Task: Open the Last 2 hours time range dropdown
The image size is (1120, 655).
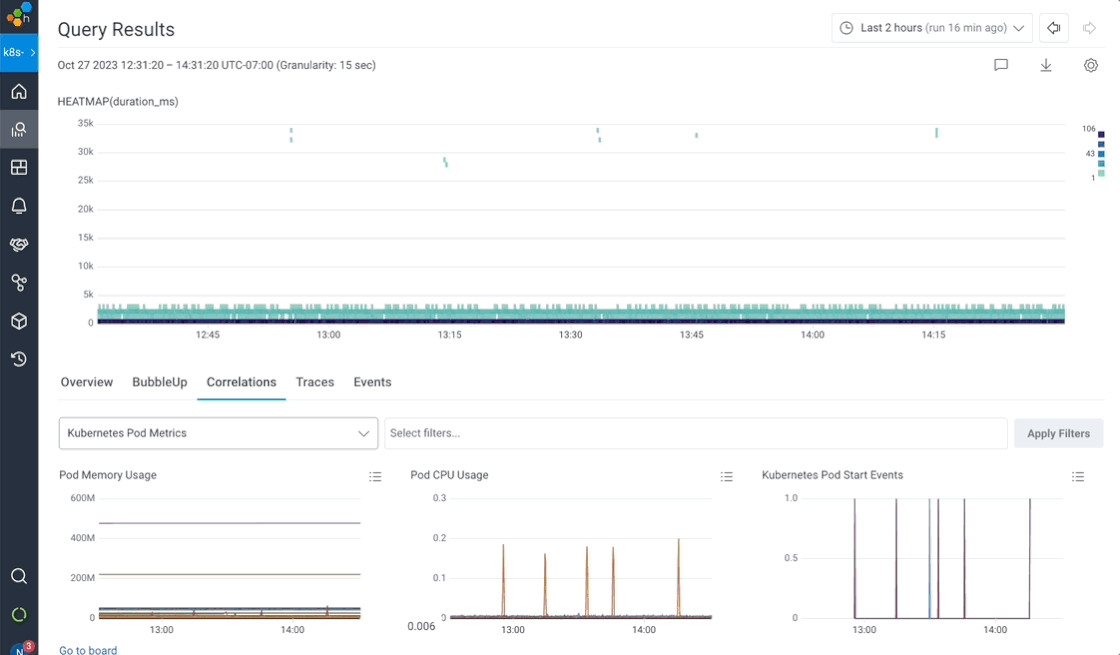Action: pyautogui.click(x=931, y=27)
